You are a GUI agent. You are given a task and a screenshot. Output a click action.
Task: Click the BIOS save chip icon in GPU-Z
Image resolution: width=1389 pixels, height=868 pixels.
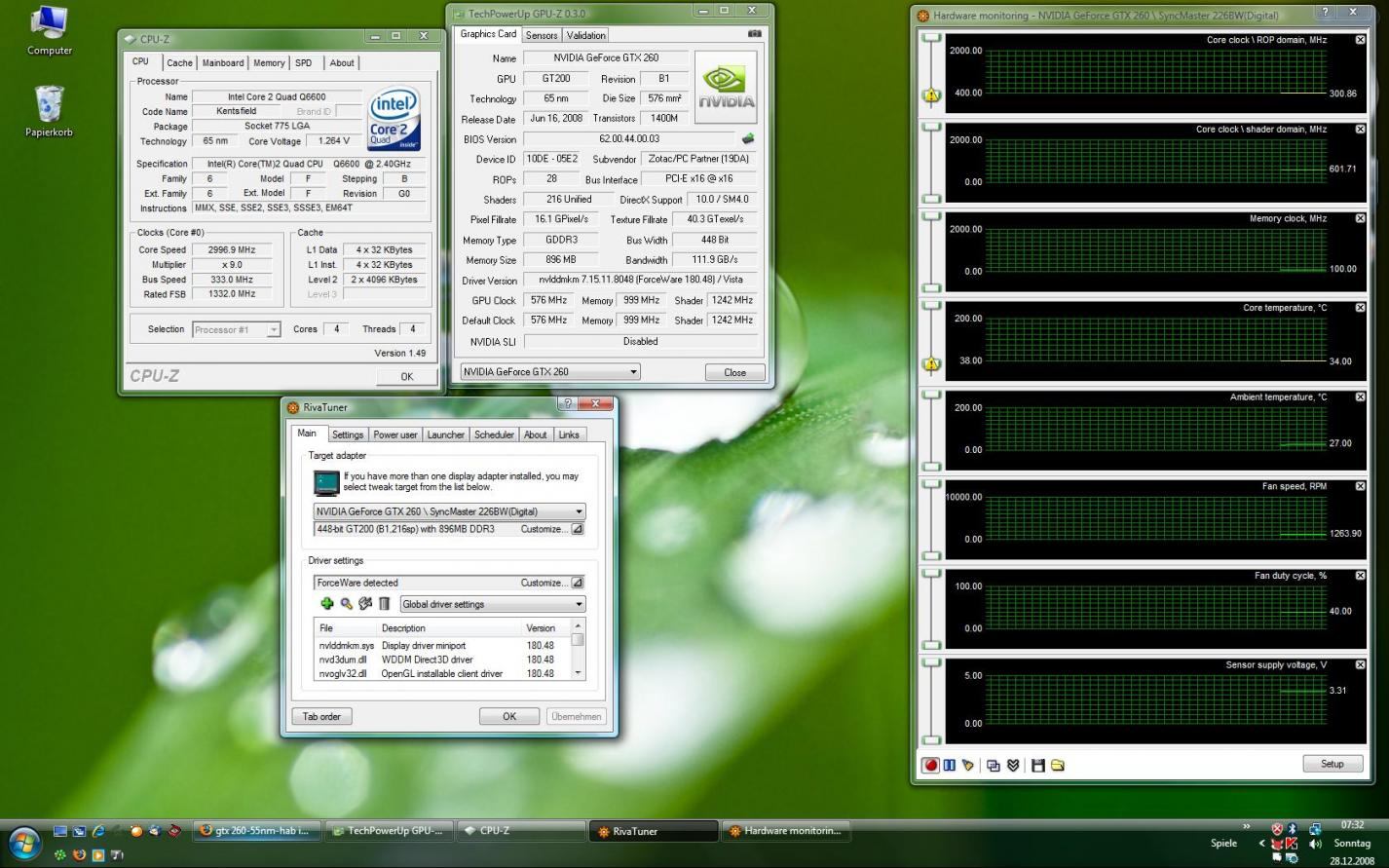tap(748, 139)
